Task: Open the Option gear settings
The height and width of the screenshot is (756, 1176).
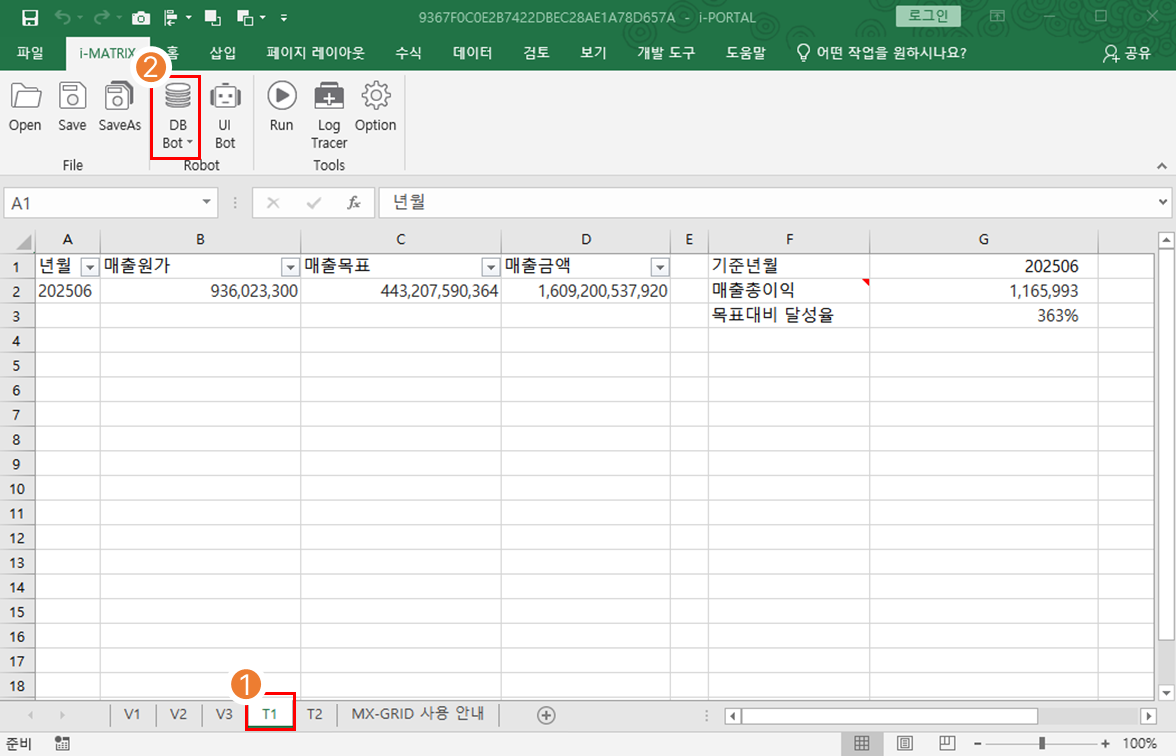Action: (375, 107)
